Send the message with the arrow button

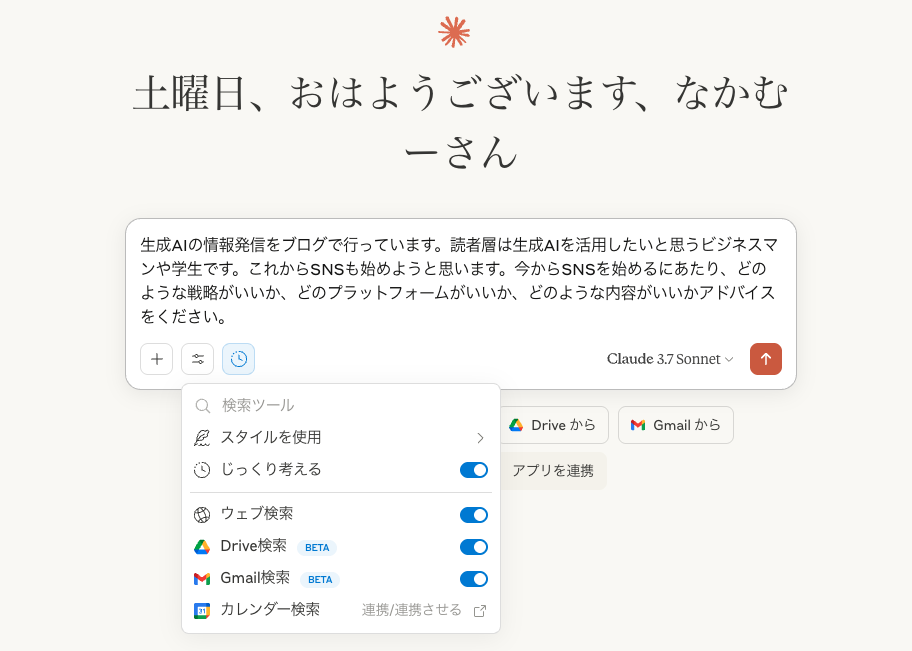point(766,359)
